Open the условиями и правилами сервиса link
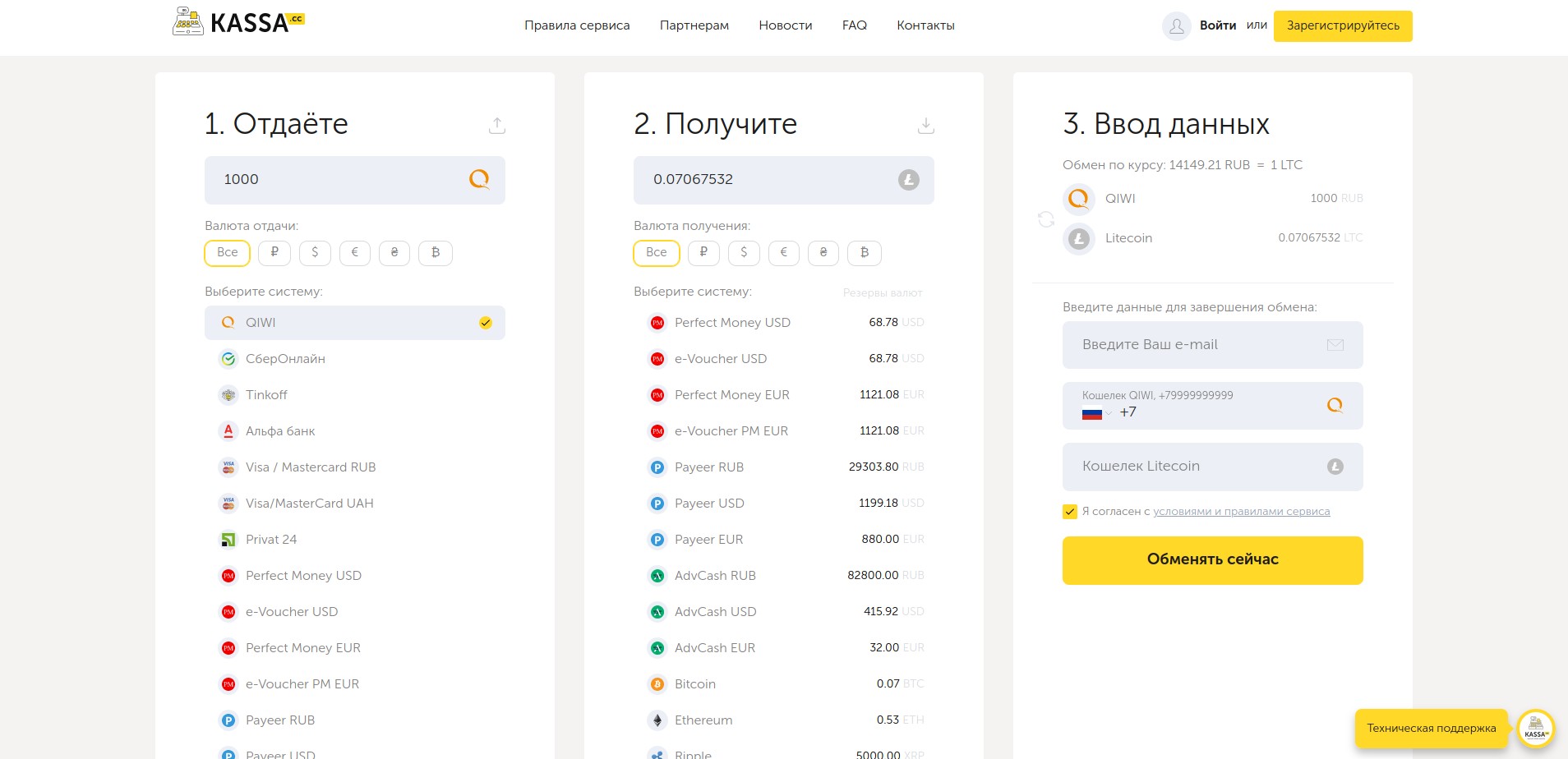 [x=1241, y=512]
